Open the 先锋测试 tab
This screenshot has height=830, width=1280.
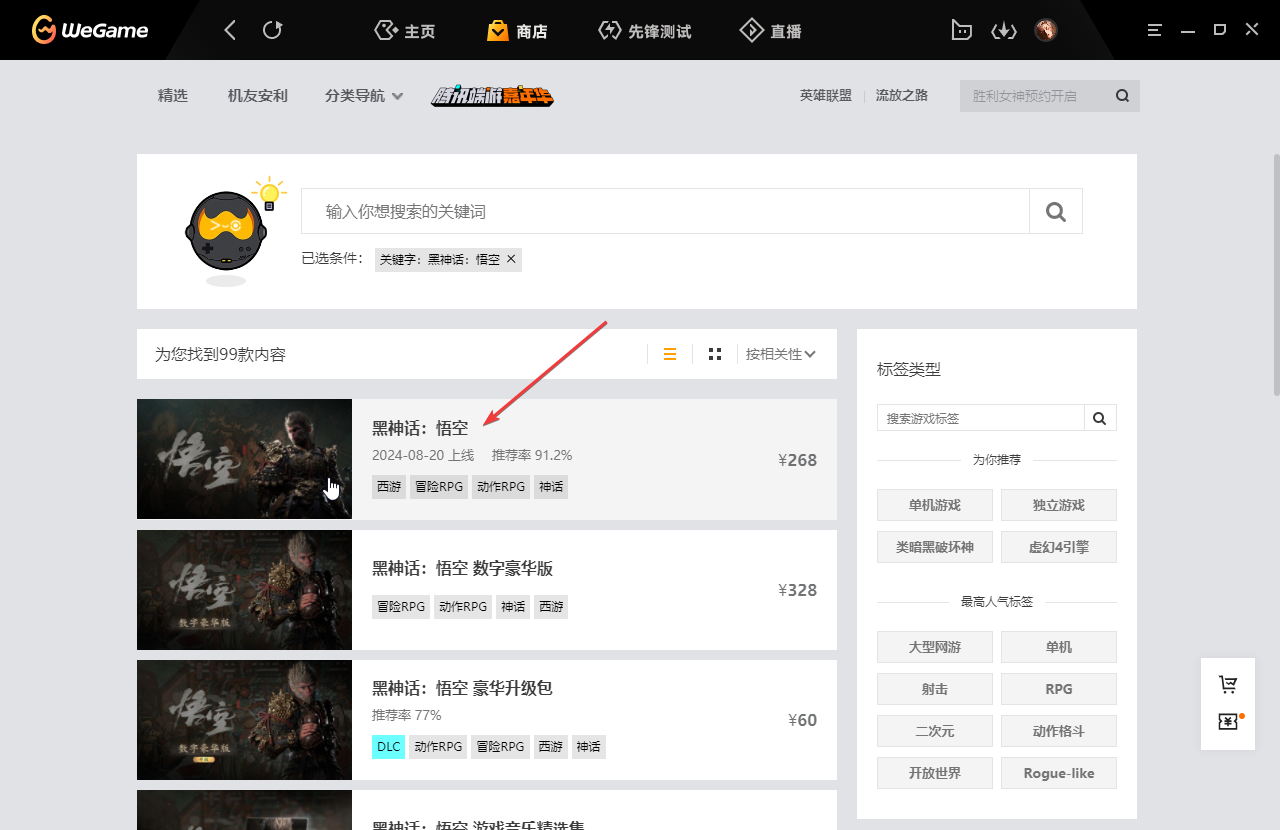644,31
